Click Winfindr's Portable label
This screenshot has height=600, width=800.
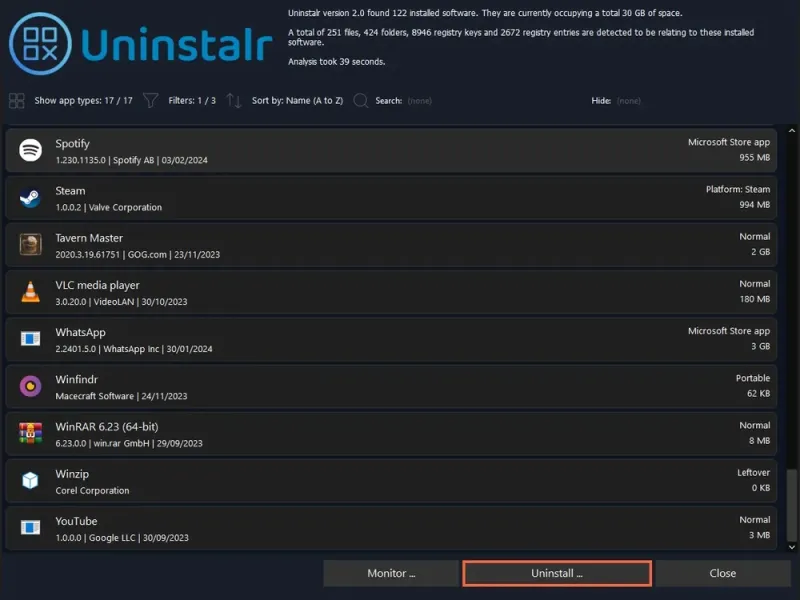753,378
